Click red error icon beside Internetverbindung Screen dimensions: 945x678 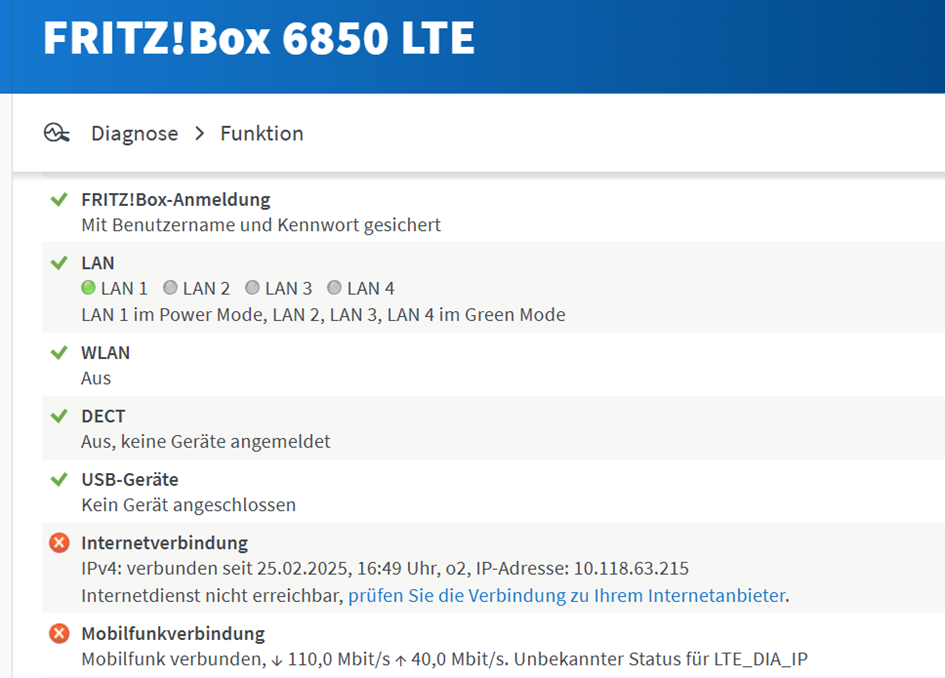(59, 543)
